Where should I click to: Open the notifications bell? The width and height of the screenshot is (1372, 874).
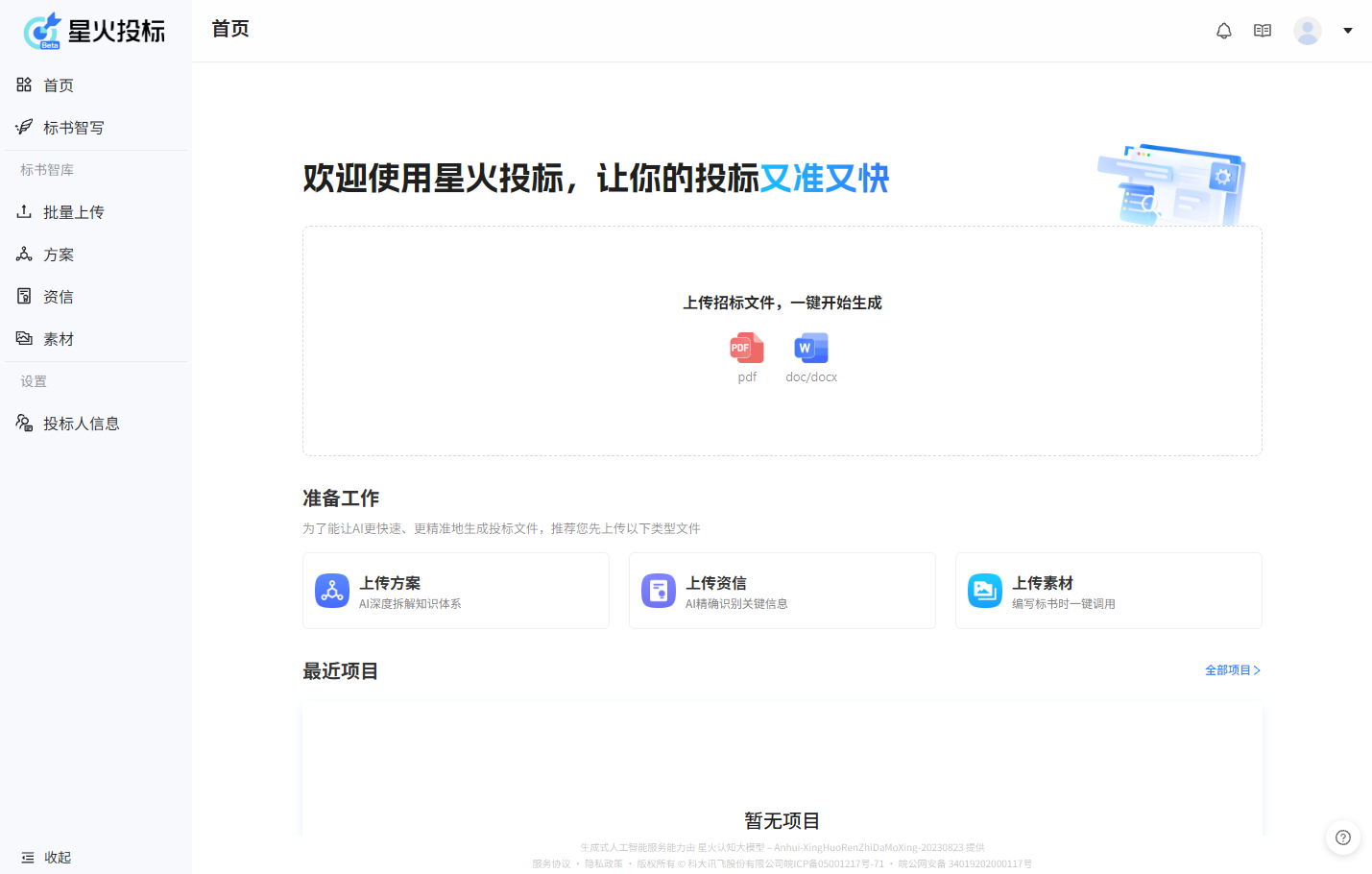coord(1224,31)
